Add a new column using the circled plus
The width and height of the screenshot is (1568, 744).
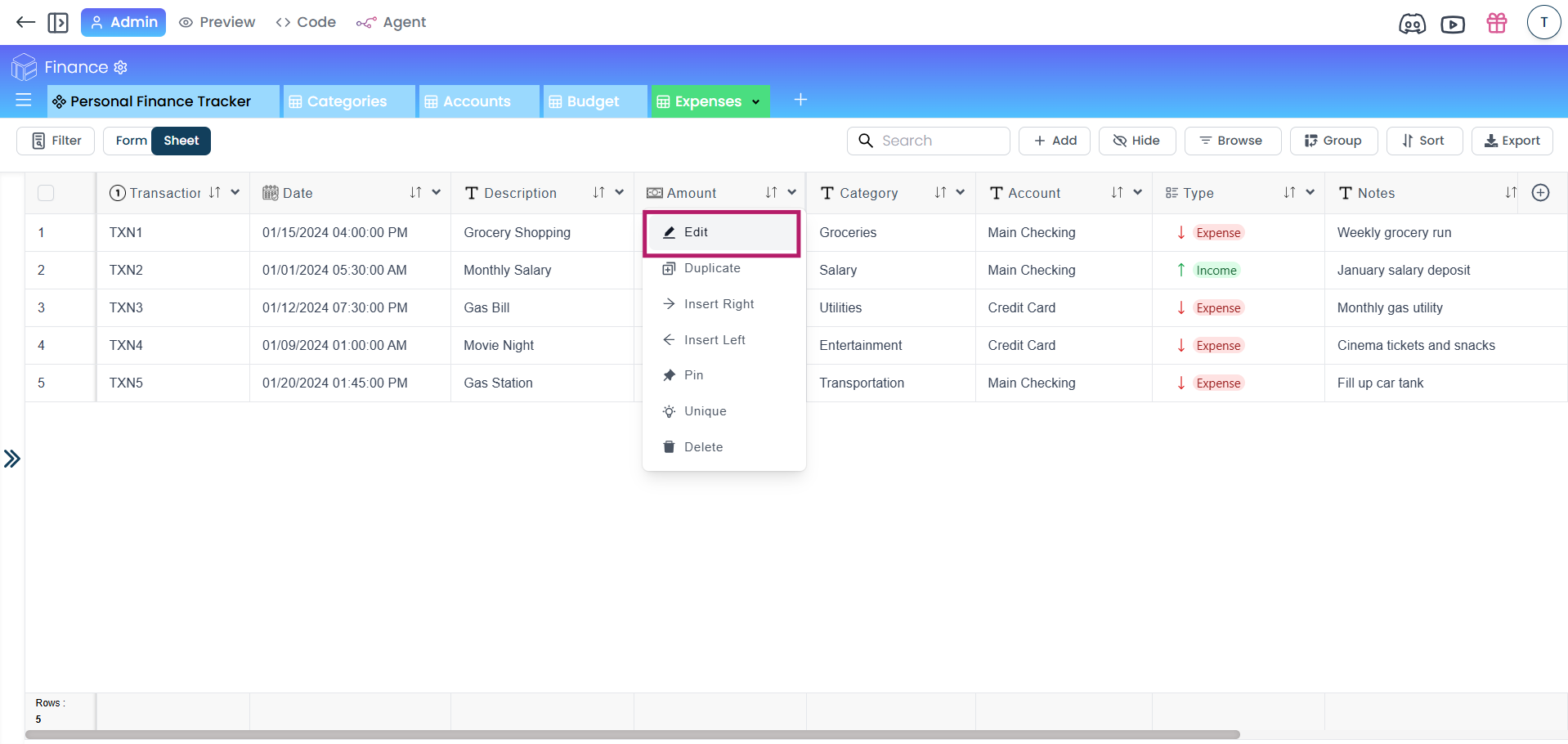(x=1540, y=193)
